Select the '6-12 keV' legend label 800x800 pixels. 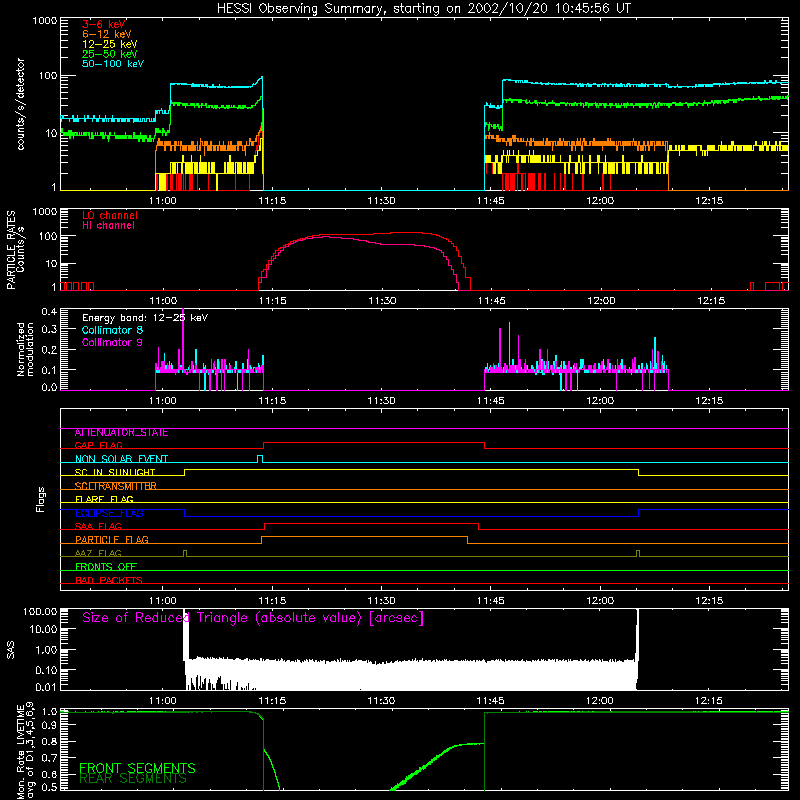[x=107, y=34]
